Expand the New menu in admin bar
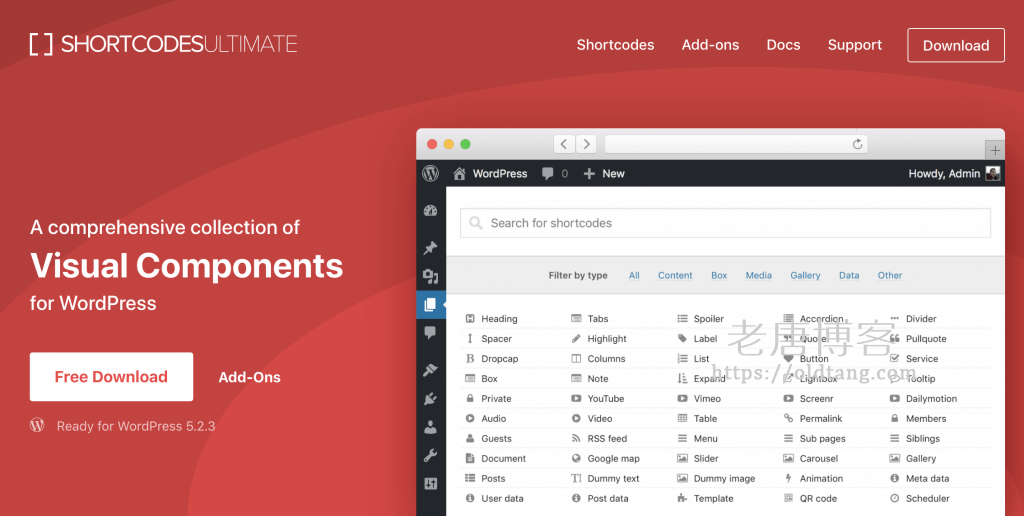 [604, 173]
